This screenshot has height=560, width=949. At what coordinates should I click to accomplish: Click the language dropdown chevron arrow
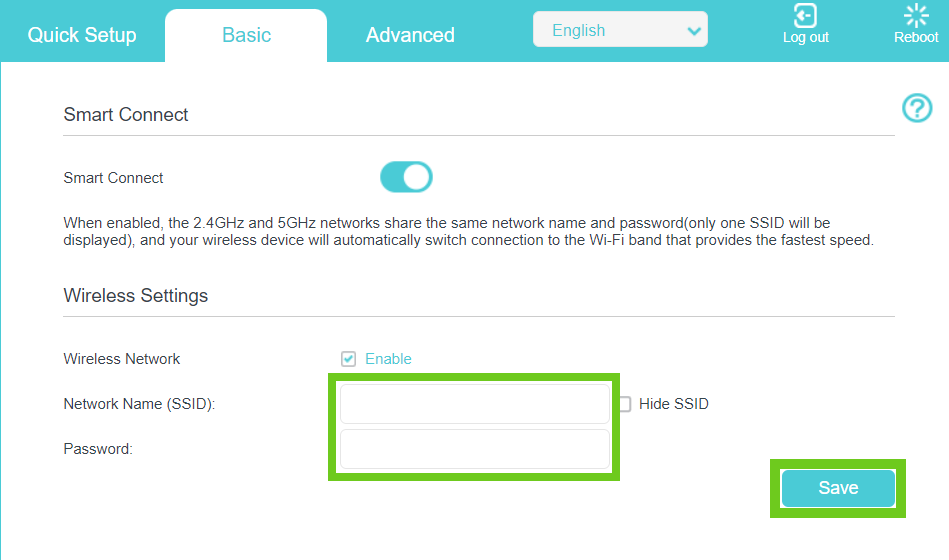click(x=694, y=31)
